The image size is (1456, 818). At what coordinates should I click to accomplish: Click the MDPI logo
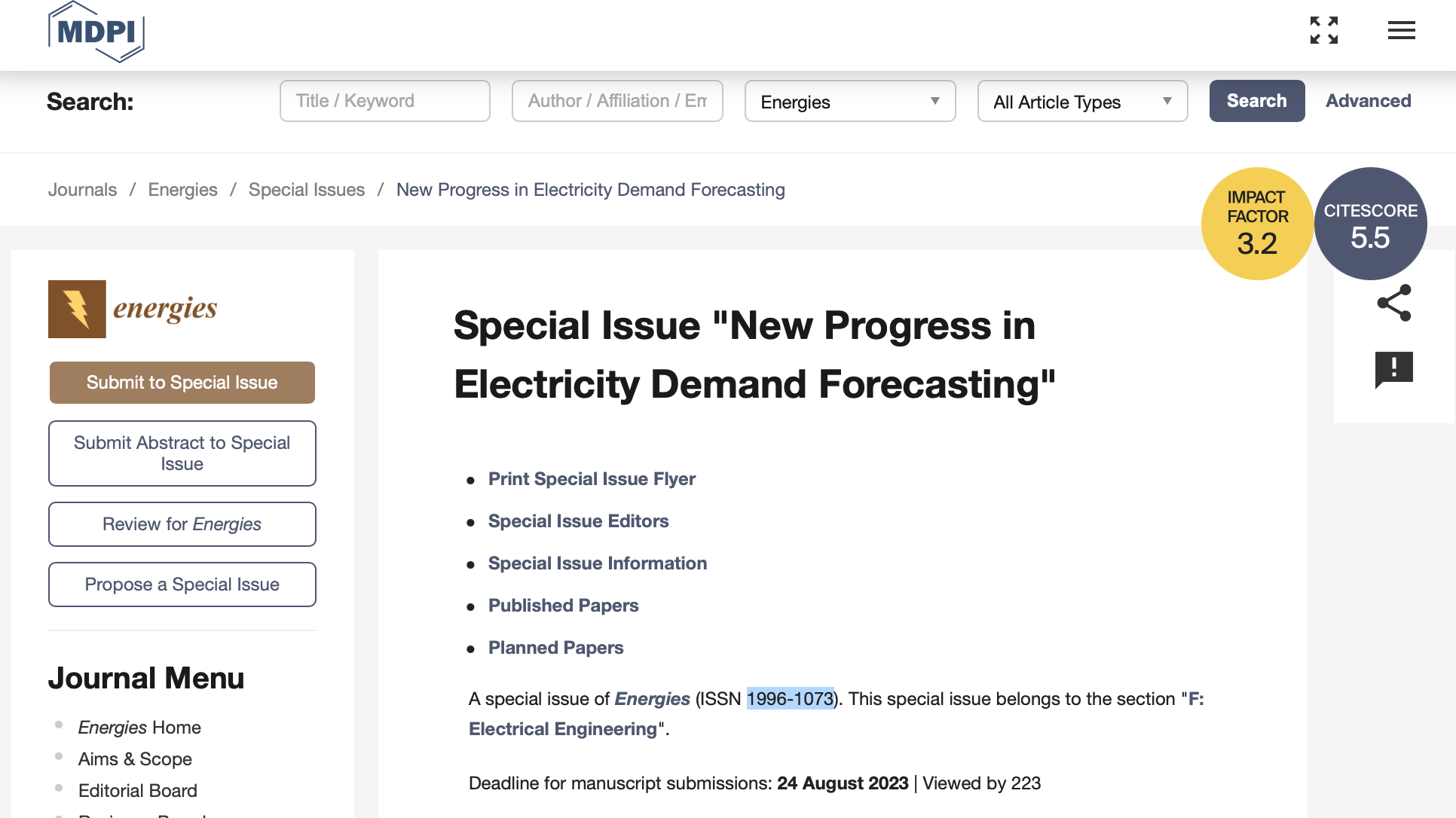pyautogui.click(x=96, y=32)
